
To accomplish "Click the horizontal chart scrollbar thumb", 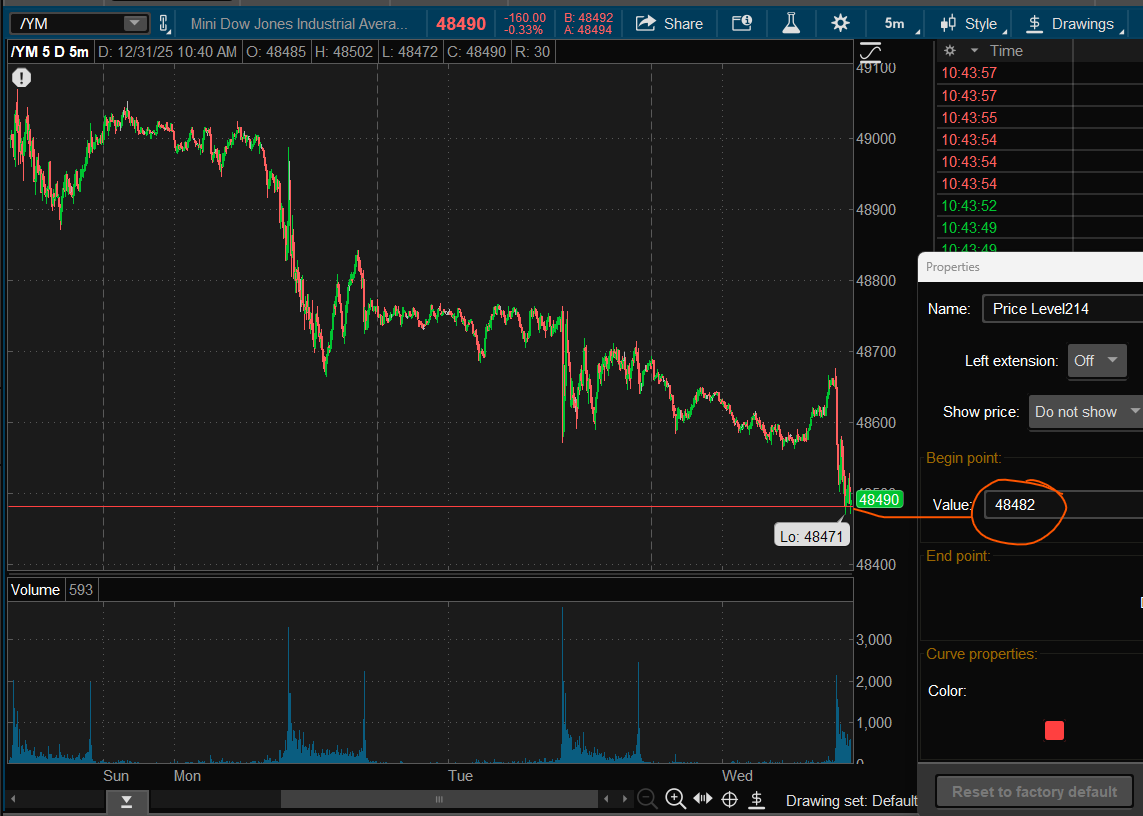I will [439, 799].
